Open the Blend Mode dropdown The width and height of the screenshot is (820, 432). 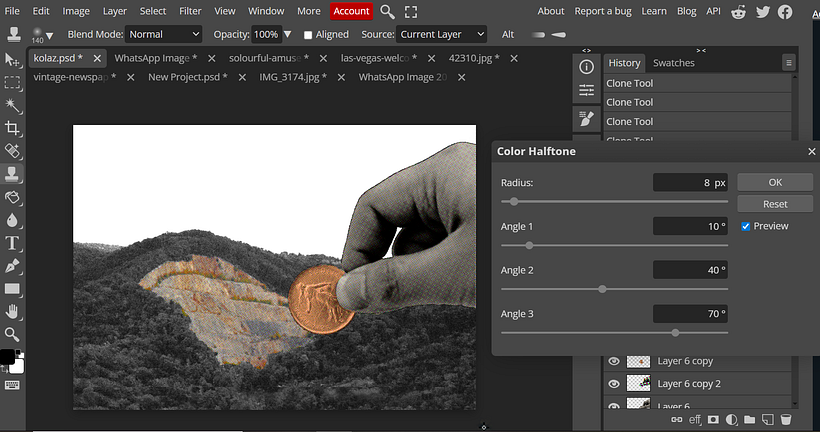click(164, 34)
